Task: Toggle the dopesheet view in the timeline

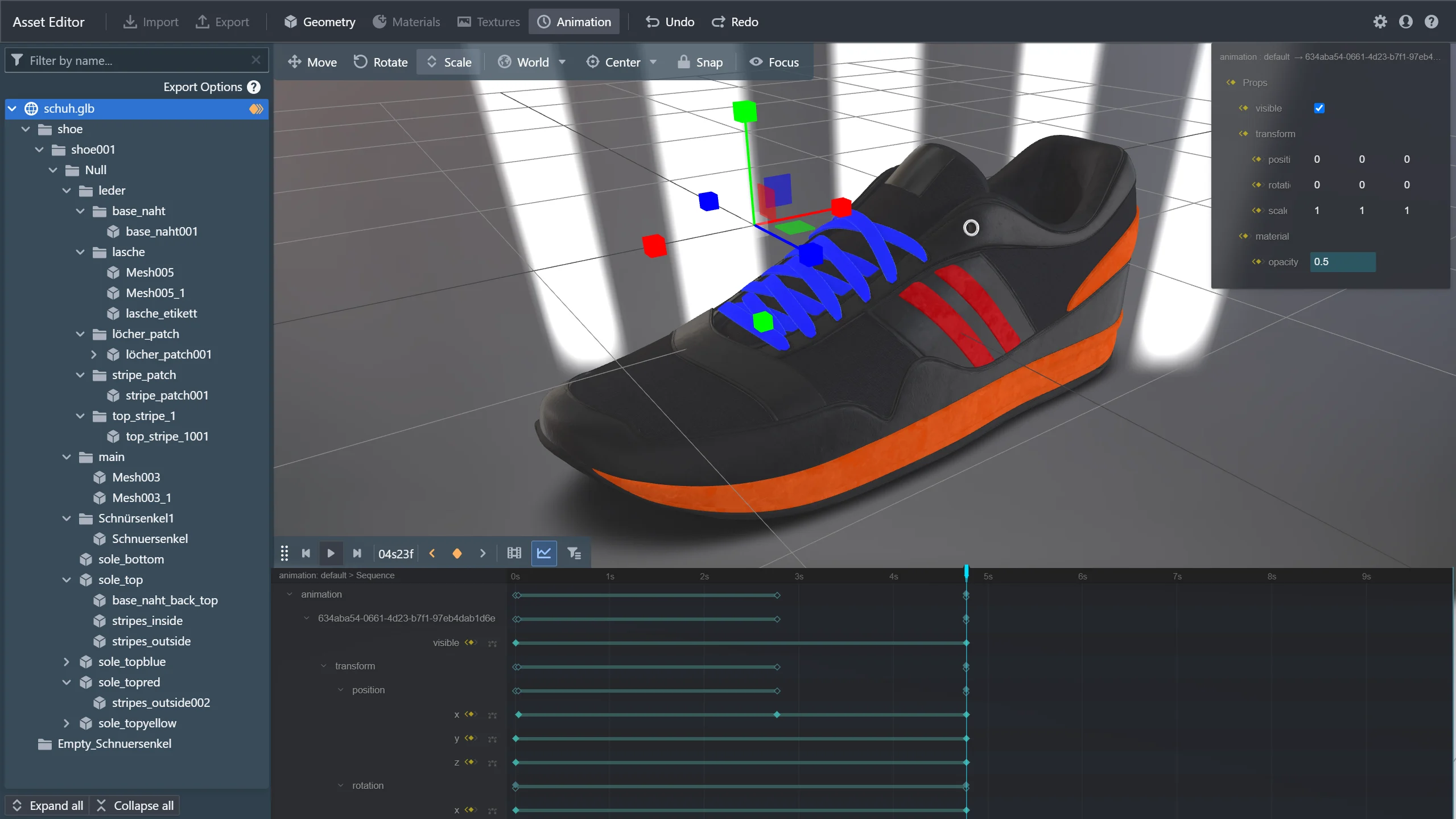Action: click(513, 553)
